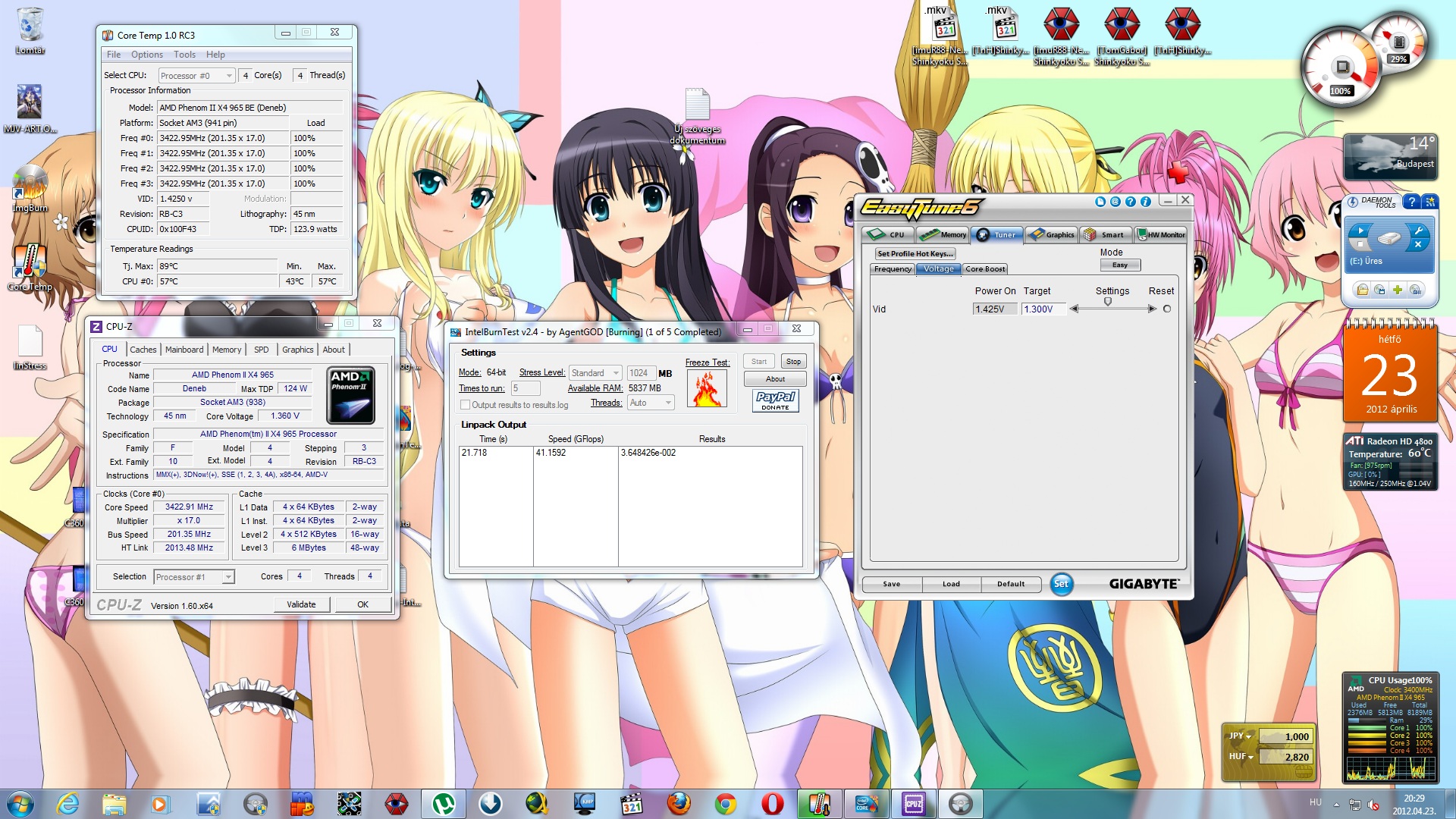Click the Default button in EasyTune6

tap(1011, 584)
